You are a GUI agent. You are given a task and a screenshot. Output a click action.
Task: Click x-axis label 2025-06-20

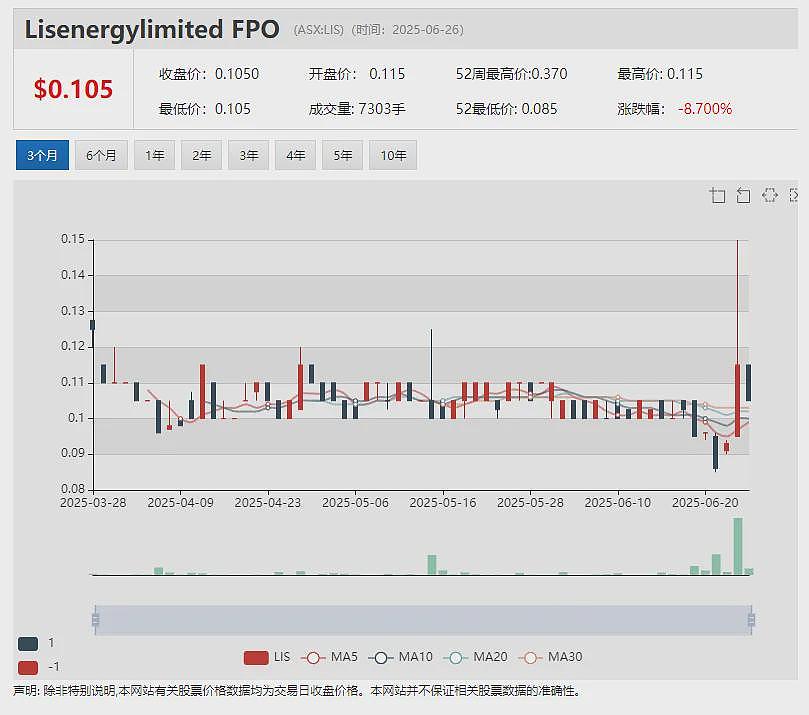[705, 503]
